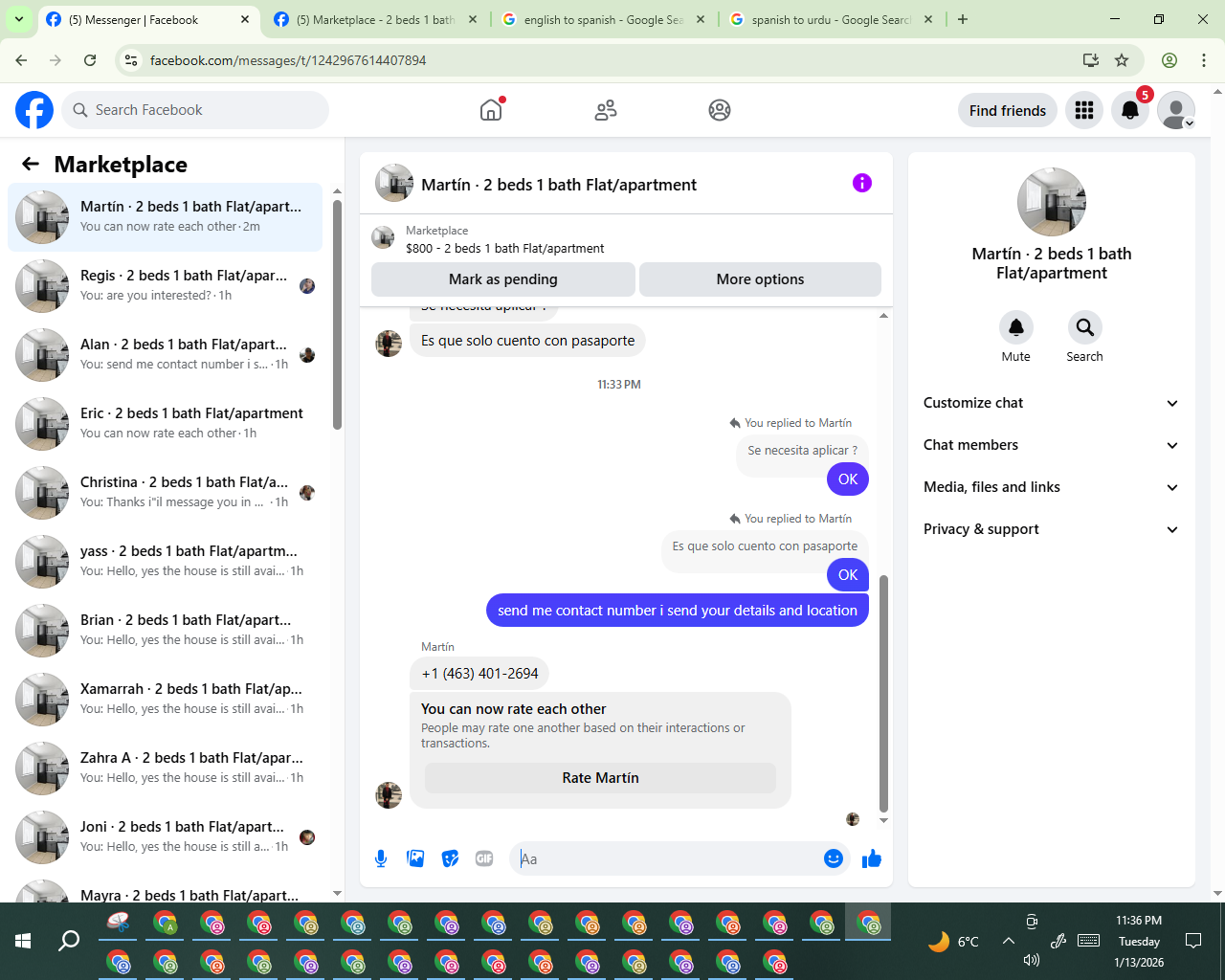Viewport: 1225px width, 980px height.
Task: Send a thumbs-up like
Action: (872, 858)
